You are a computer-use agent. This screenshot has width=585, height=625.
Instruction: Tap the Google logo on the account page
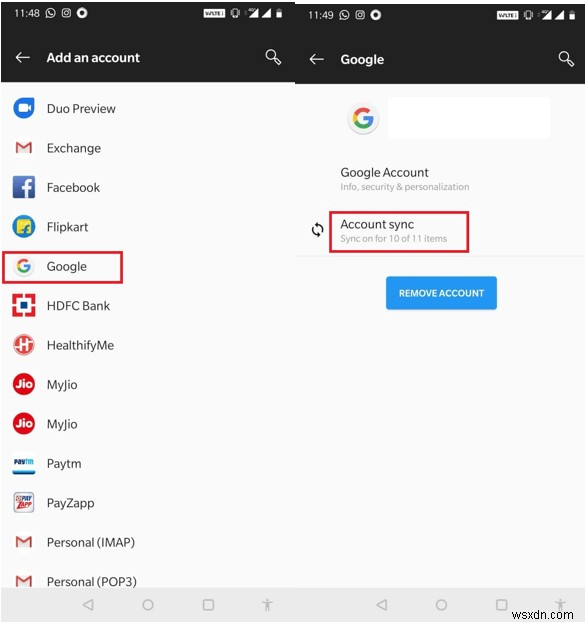point(363,118)
